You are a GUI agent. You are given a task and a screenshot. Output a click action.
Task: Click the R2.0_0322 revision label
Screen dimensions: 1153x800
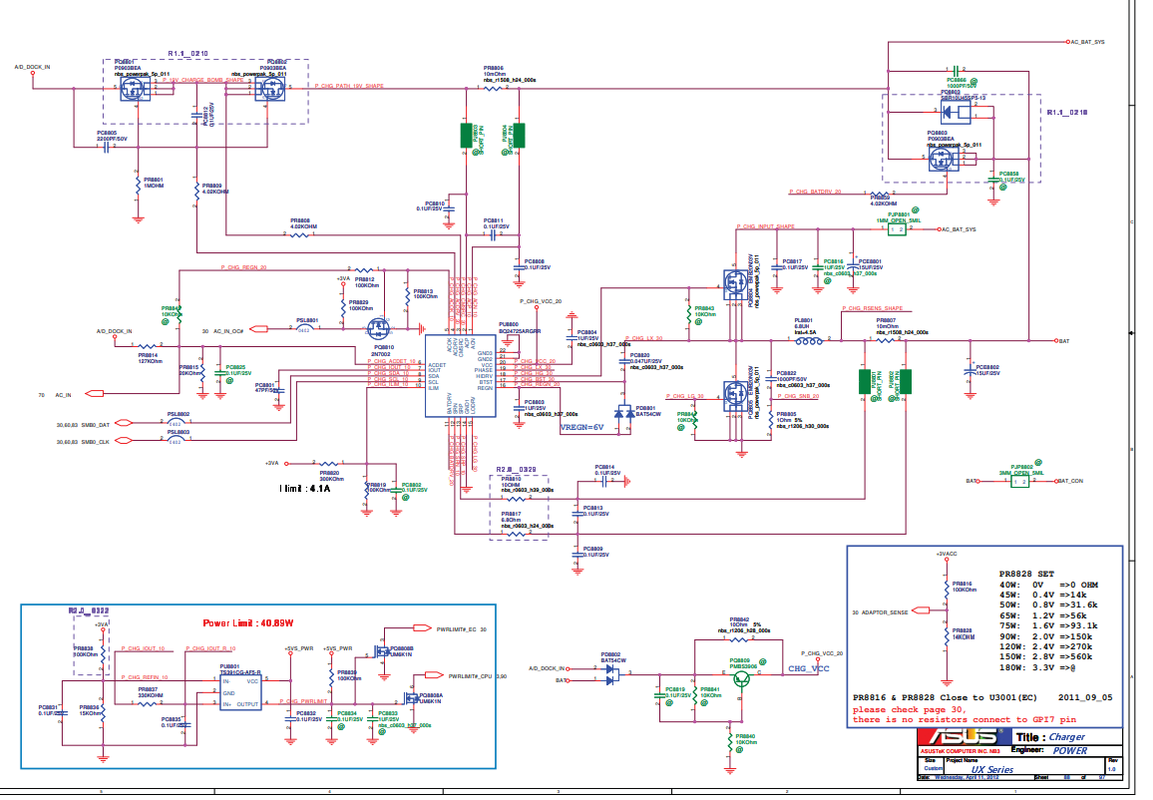tap(88, 611)
